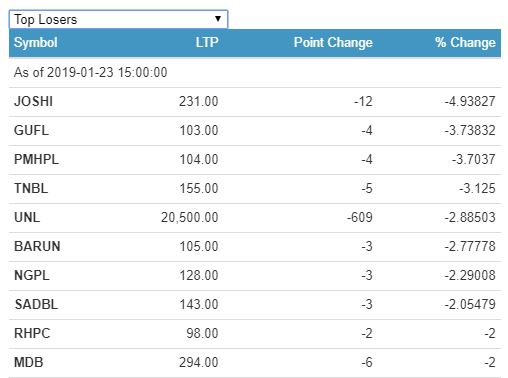Open the Top Losers dropdown

click(118, 19)
